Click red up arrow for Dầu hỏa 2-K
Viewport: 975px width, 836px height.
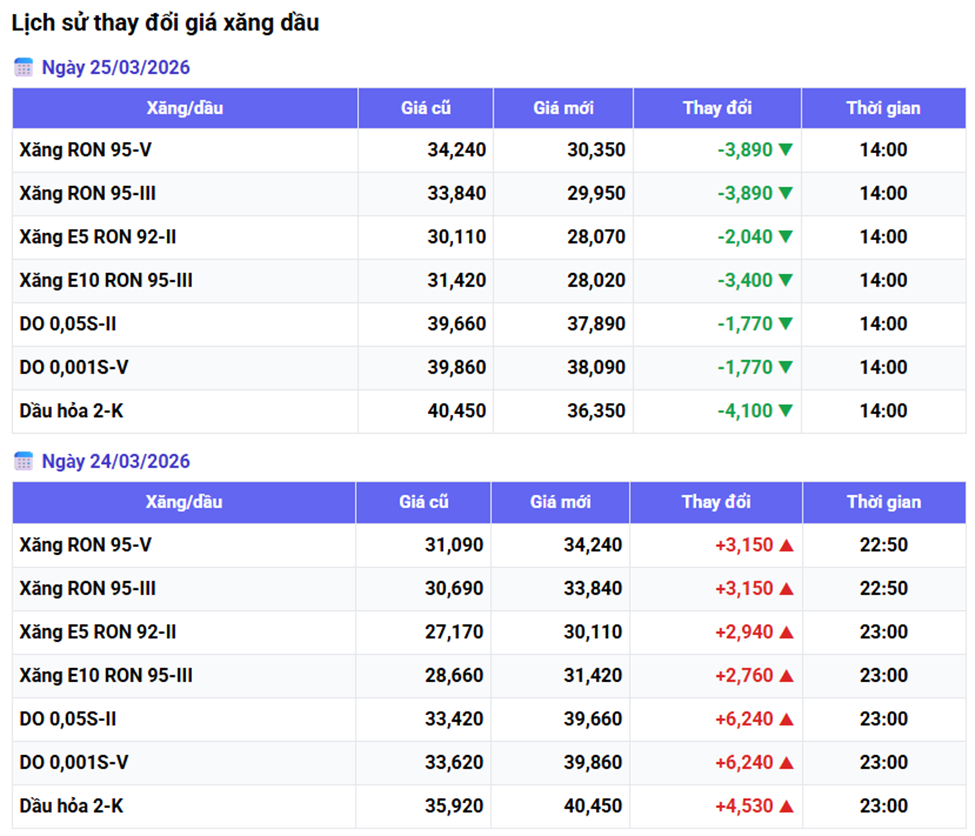click(x=786, y=806)
